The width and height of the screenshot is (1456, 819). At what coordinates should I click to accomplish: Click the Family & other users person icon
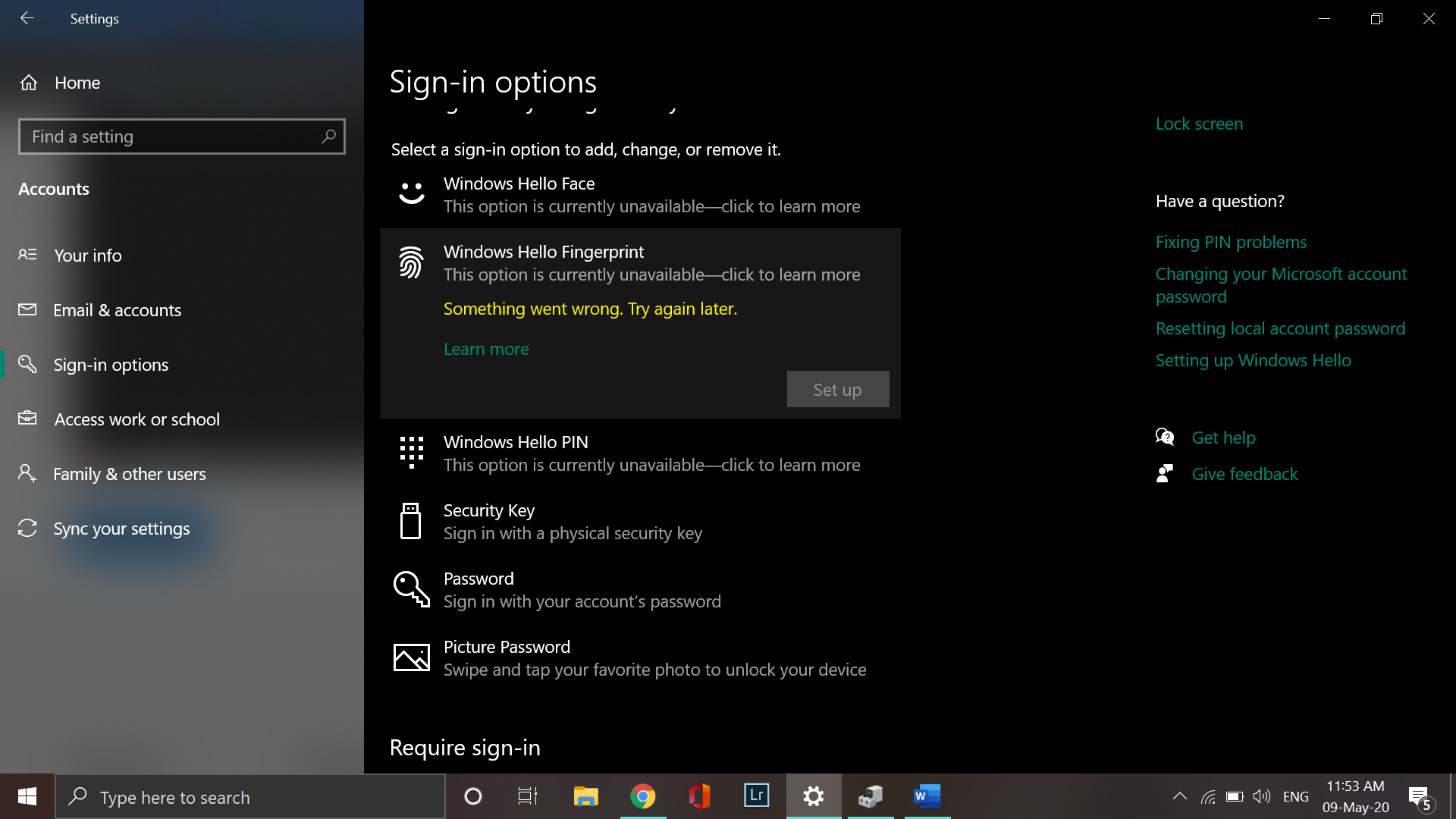[27, 473]
